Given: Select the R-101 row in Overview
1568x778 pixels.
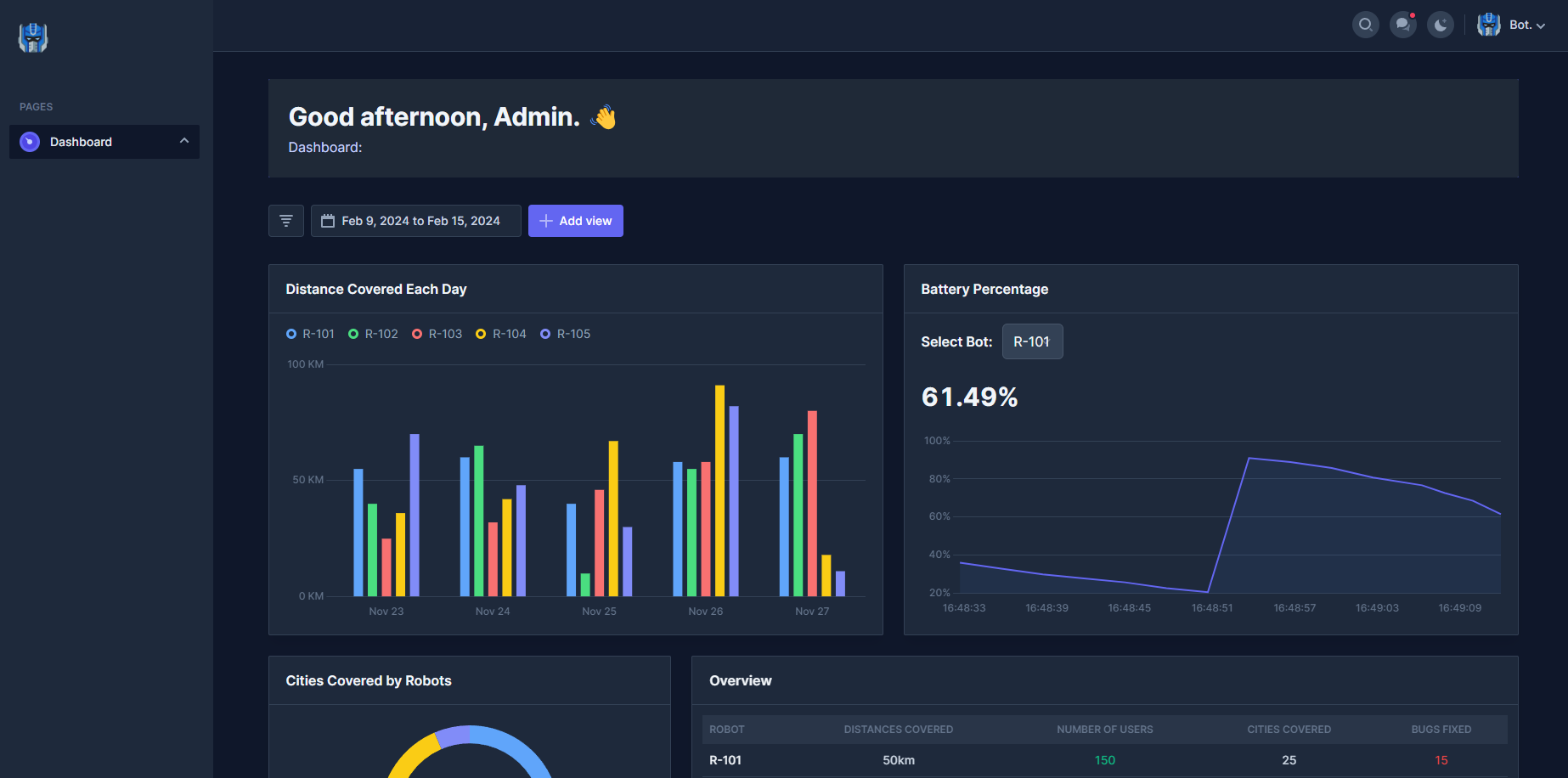Looking at the screenshot, I should [x=1105, y=760].
